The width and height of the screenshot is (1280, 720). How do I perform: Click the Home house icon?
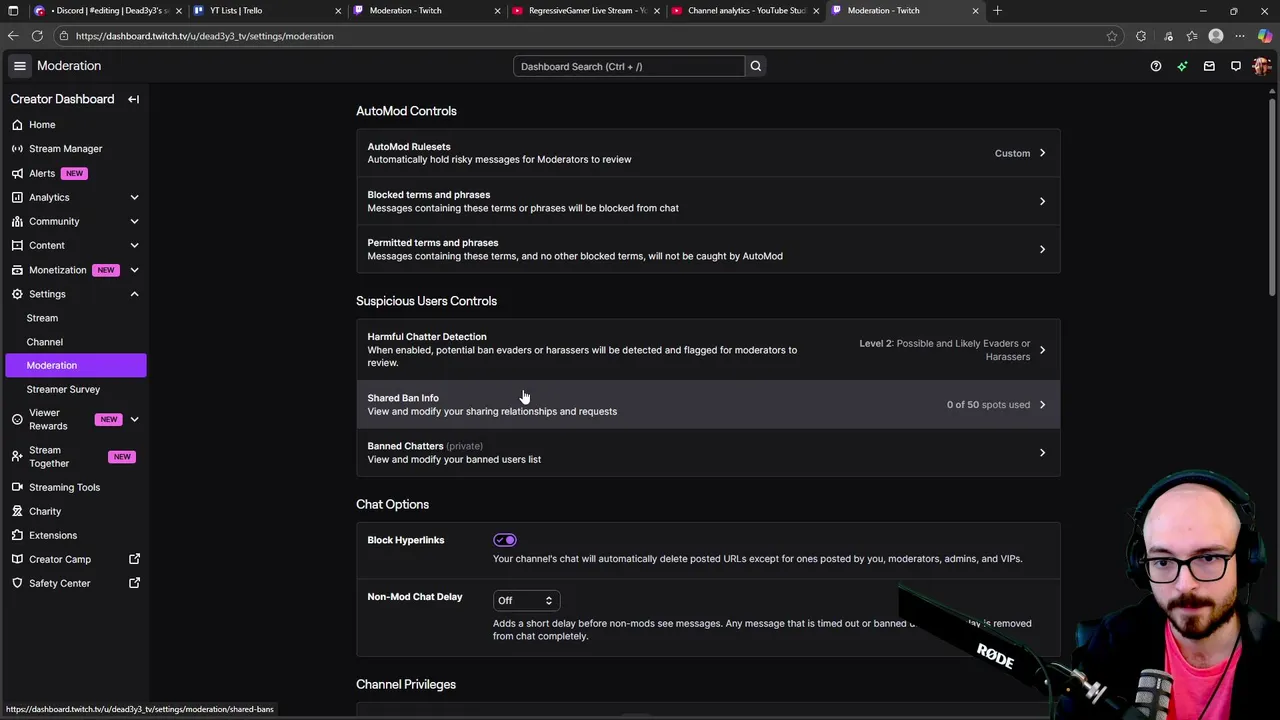coord(17,125)
